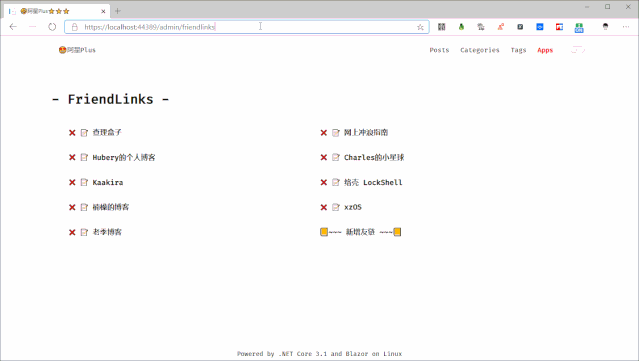Open a new browser tab
Image resolution: width=639 pixels, height=361 pixels.
pyautogui.click(x=118, y=11)
